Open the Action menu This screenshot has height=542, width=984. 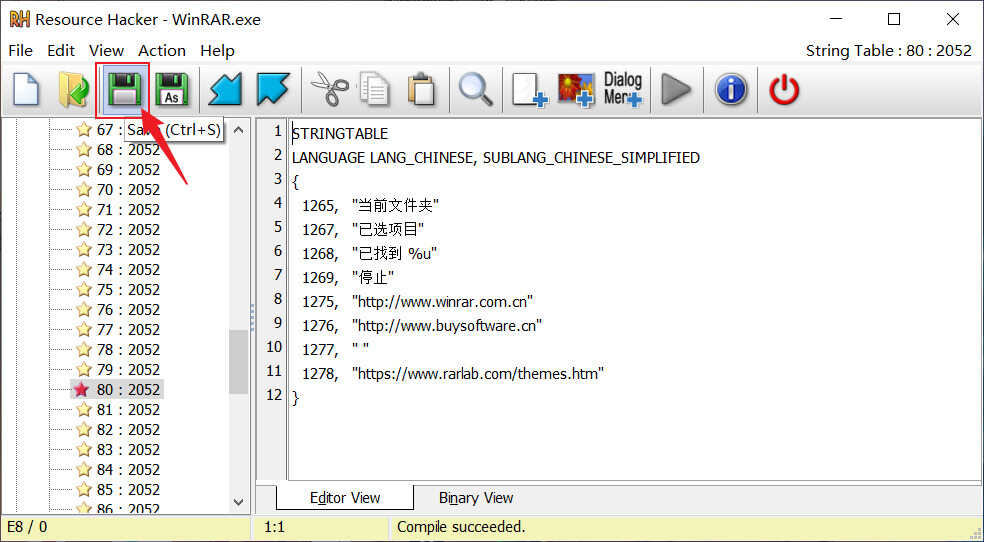coord(162,51)
